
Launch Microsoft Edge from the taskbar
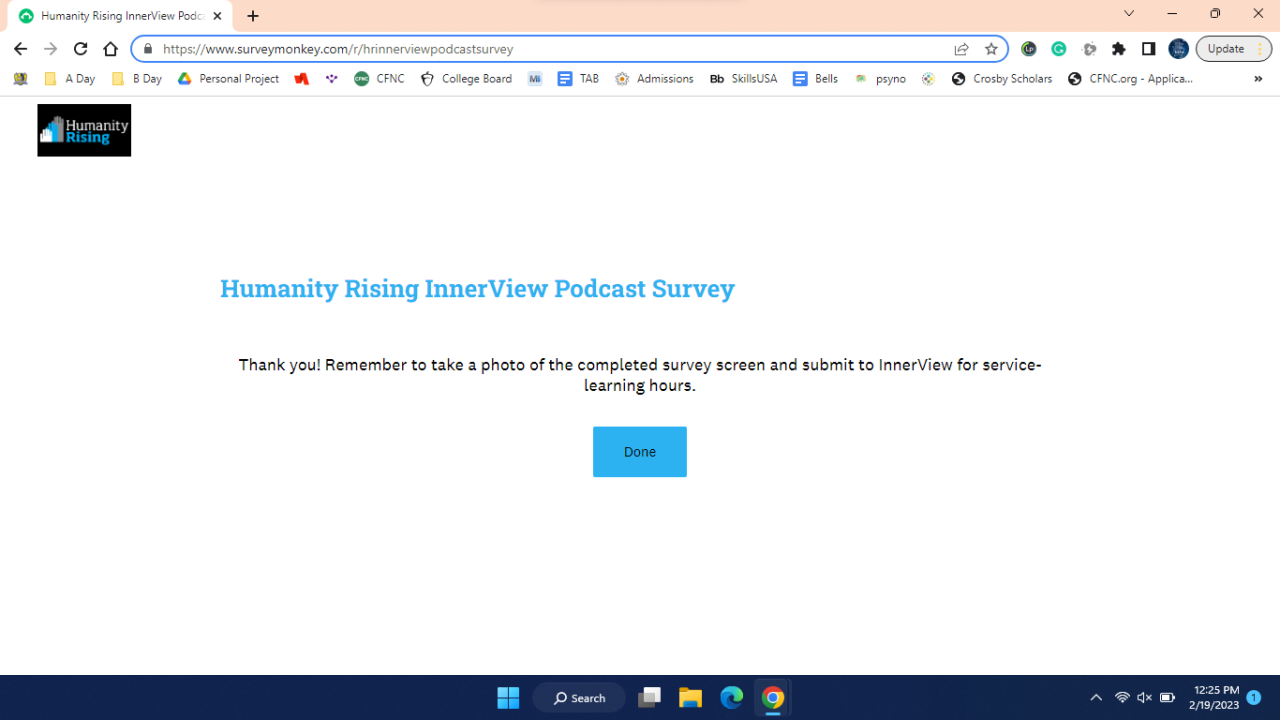(732, 697)
